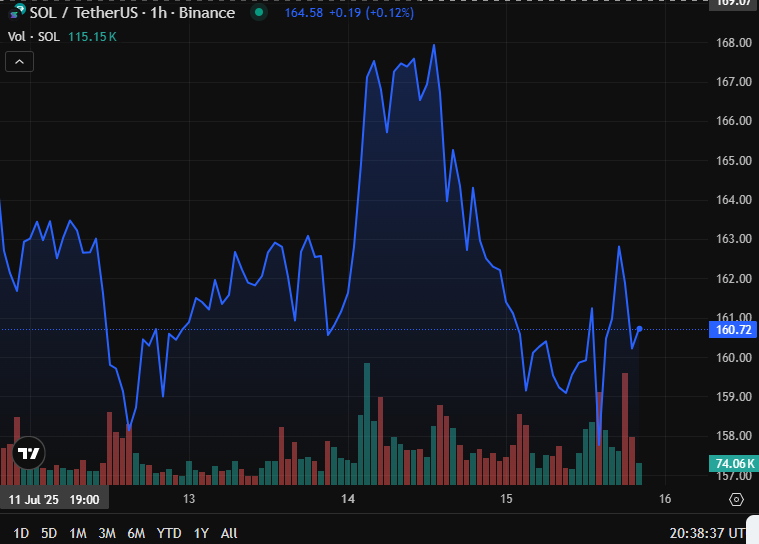
Task: Select the 1M time range
Action: [77, 533]
